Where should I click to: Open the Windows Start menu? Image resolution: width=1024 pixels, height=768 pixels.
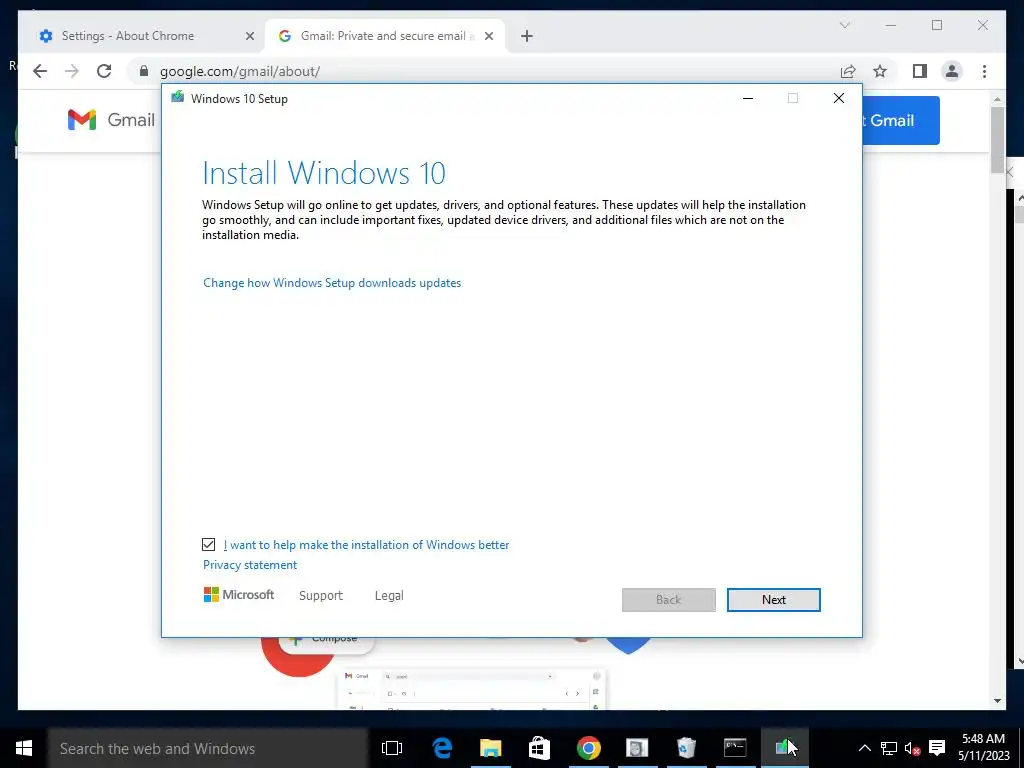[x=24, y=748]
